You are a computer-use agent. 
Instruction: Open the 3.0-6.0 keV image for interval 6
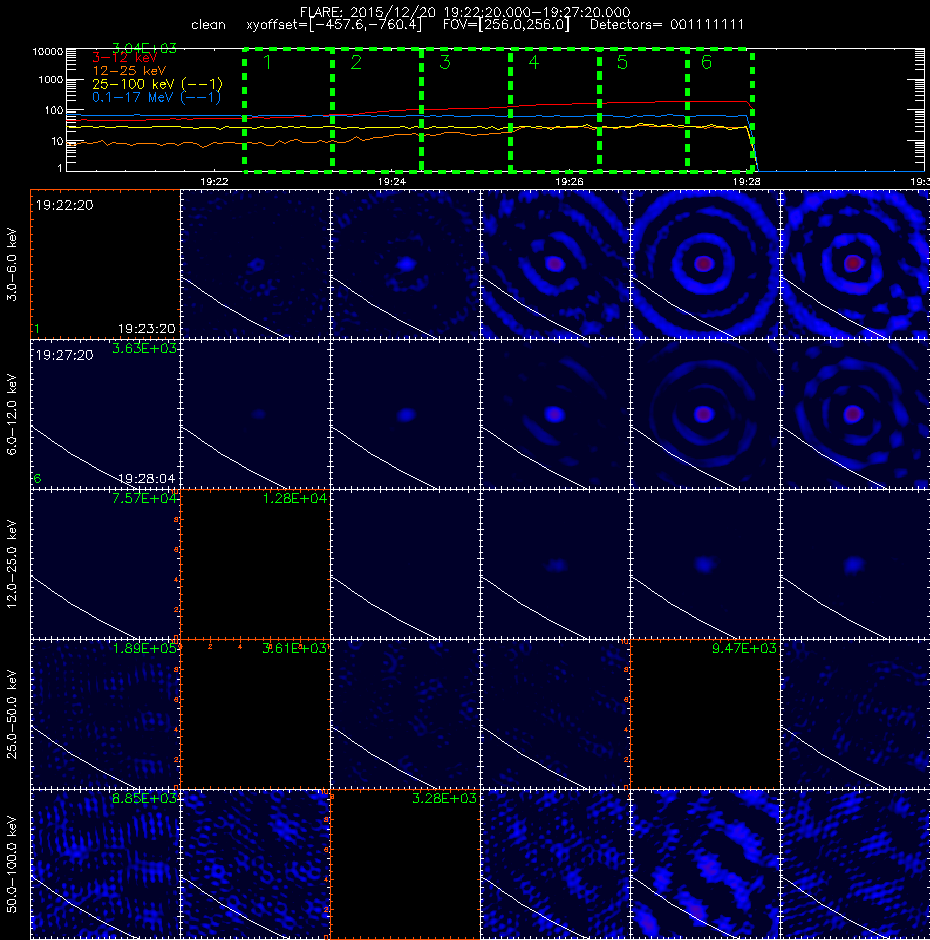click(x=856, y=264)
